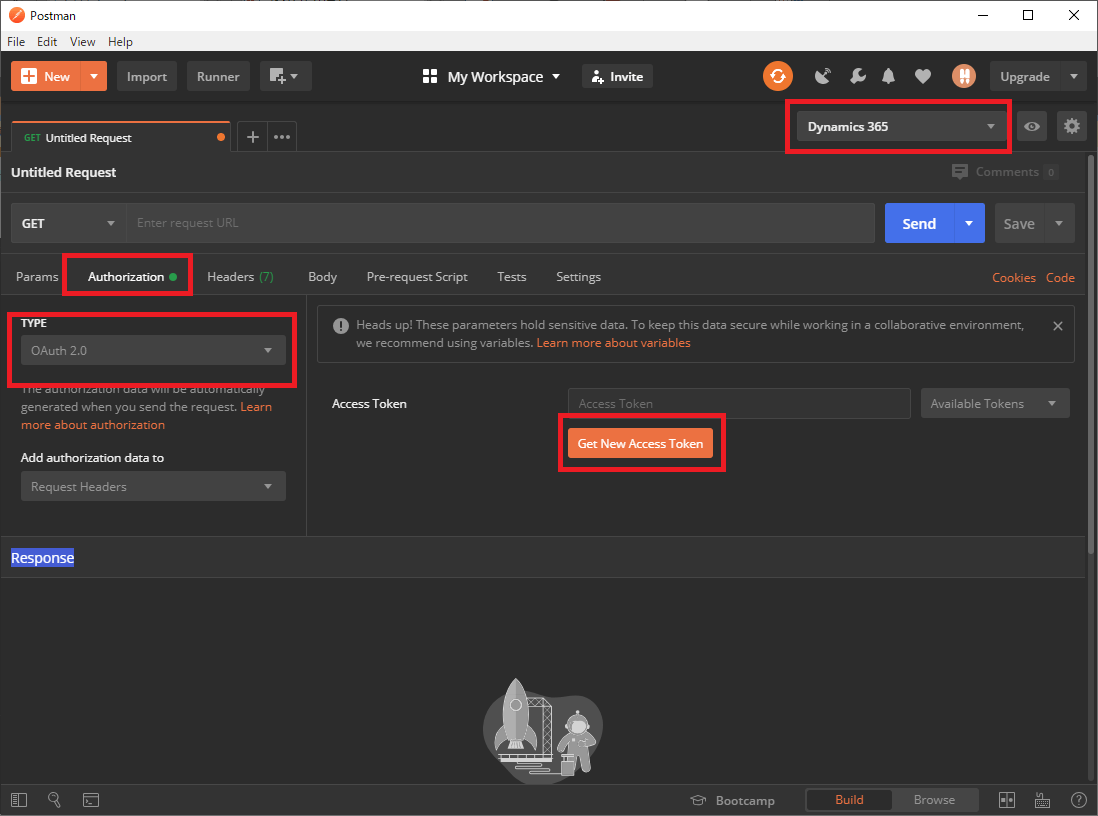The height and width of the screenshot is (816, 1098).
Task: Open the Tests tab
Action: pyautogui.click(x=511, y=277)
